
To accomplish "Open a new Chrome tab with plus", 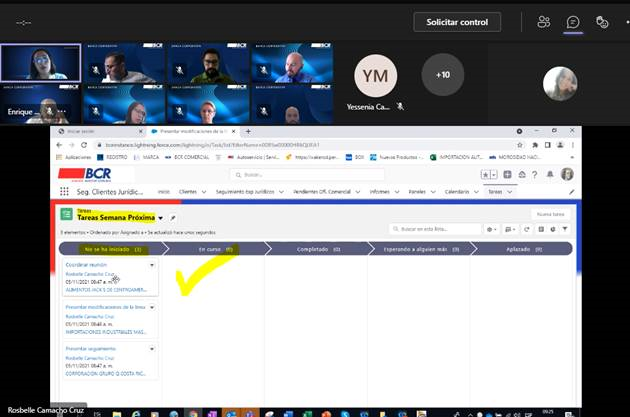I will 248,131.
